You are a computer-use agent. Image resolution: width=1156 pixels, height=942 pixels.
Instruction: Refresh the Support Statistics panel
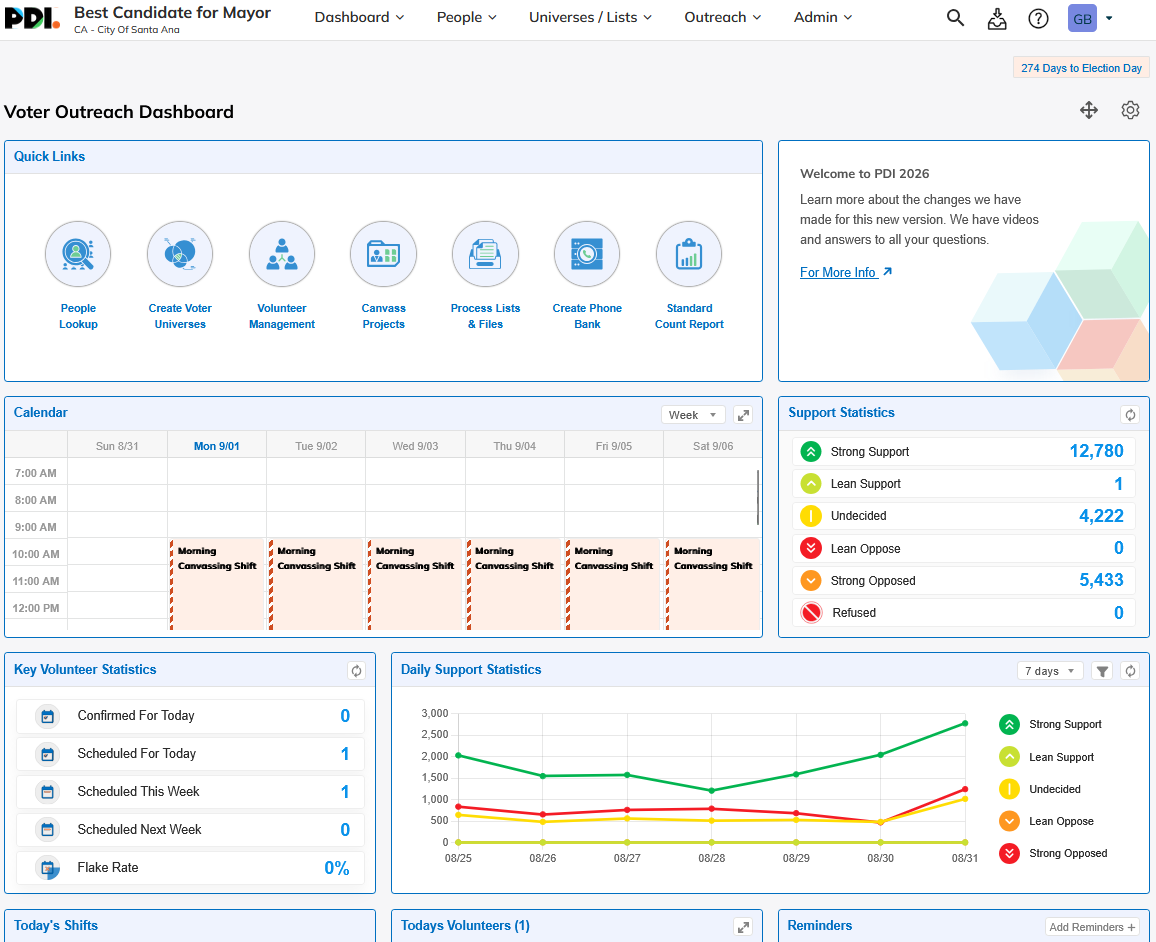tap(1129, 415)
